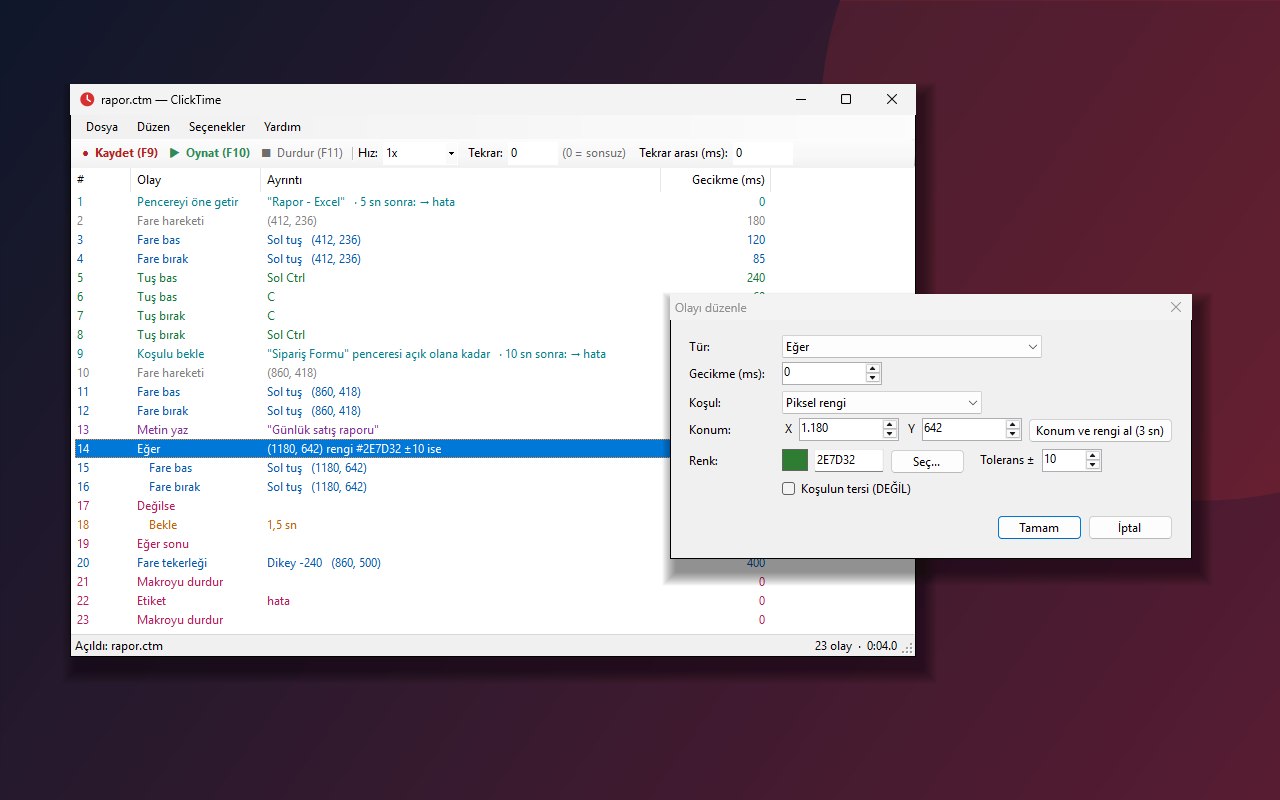Image resolution: width=1280 pixels, height=800 pixels.
Task: Close the Olayı düzenle dialog
Action: pyautogui.click(x=1175, y=308)
